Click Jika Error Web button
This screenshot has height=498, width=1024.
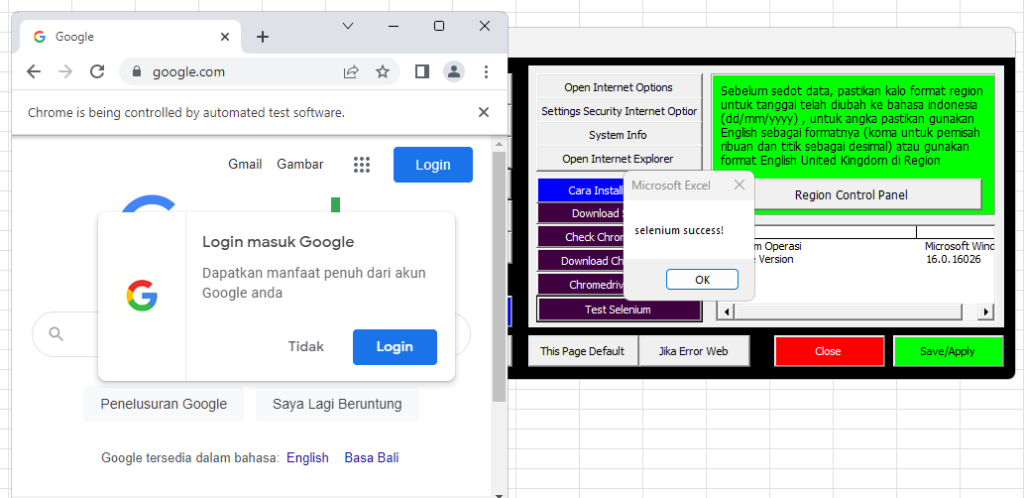pyautogui.click(x=694, y=351)
